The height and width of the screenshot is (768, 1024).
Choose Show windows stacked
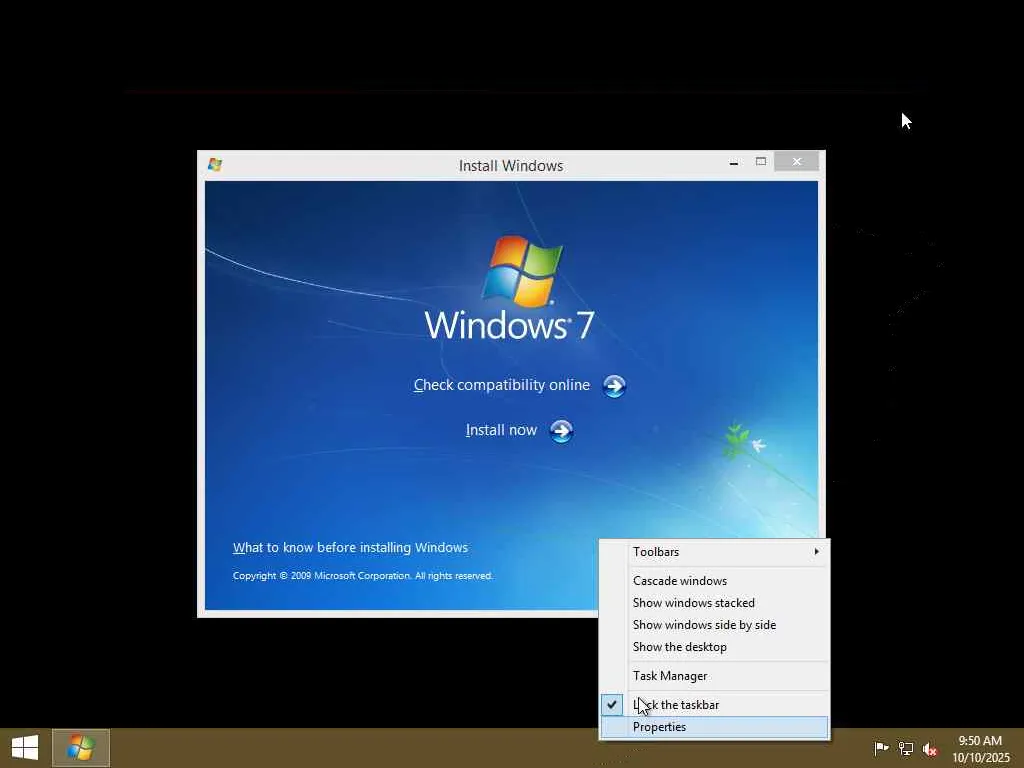pyautogui.click(x=714, y=603)
